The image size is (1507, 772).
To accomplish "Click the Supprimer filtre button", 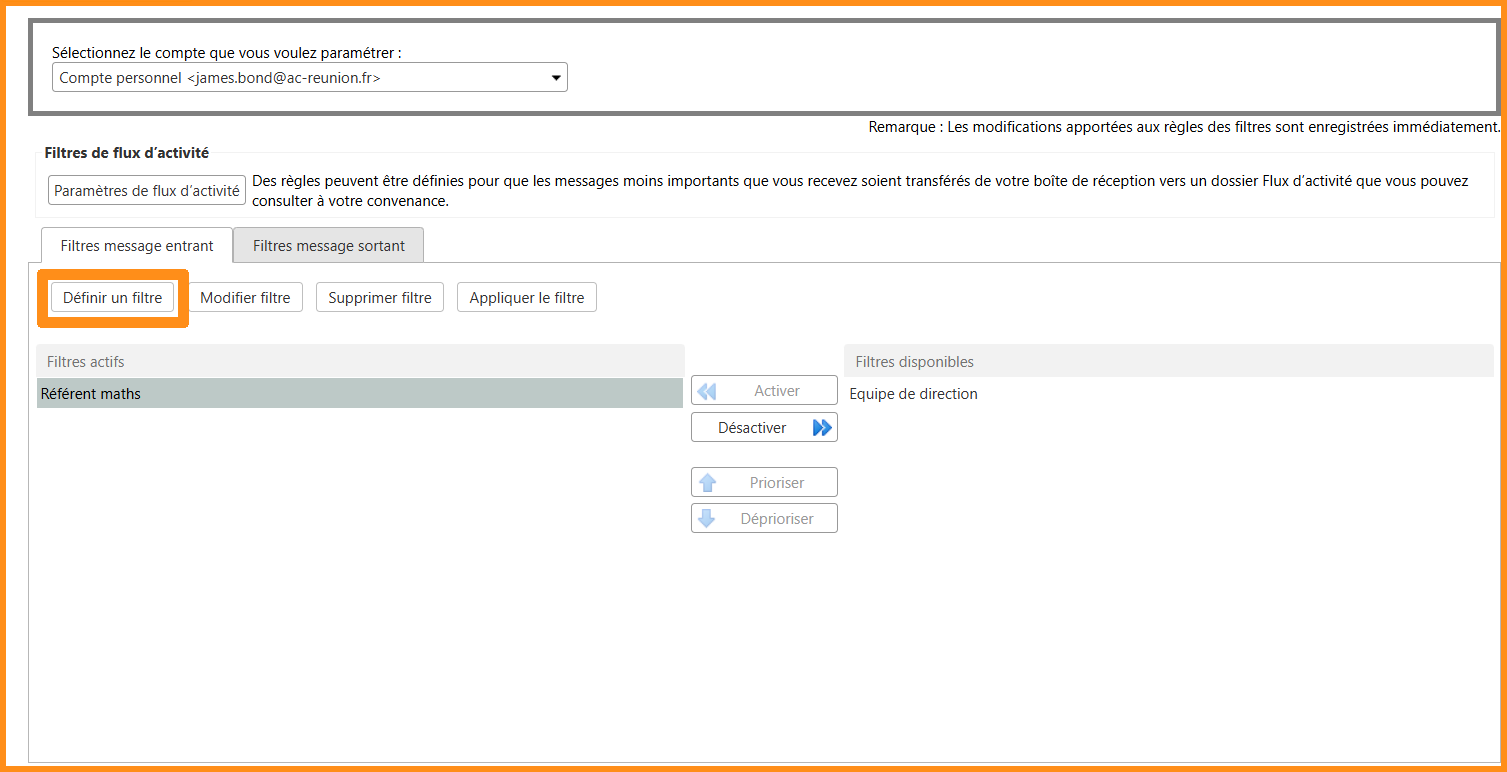I will tap(380, 298).
